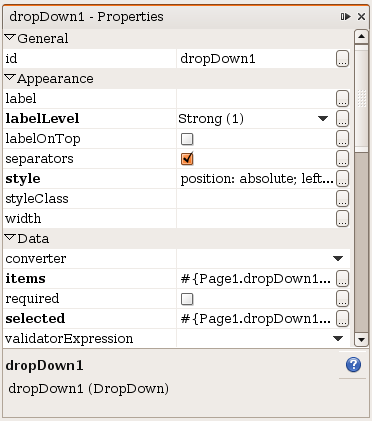372x421 pixels.
Task: Select the items property name
Action: pyautogui.click(x=25, y=279)
